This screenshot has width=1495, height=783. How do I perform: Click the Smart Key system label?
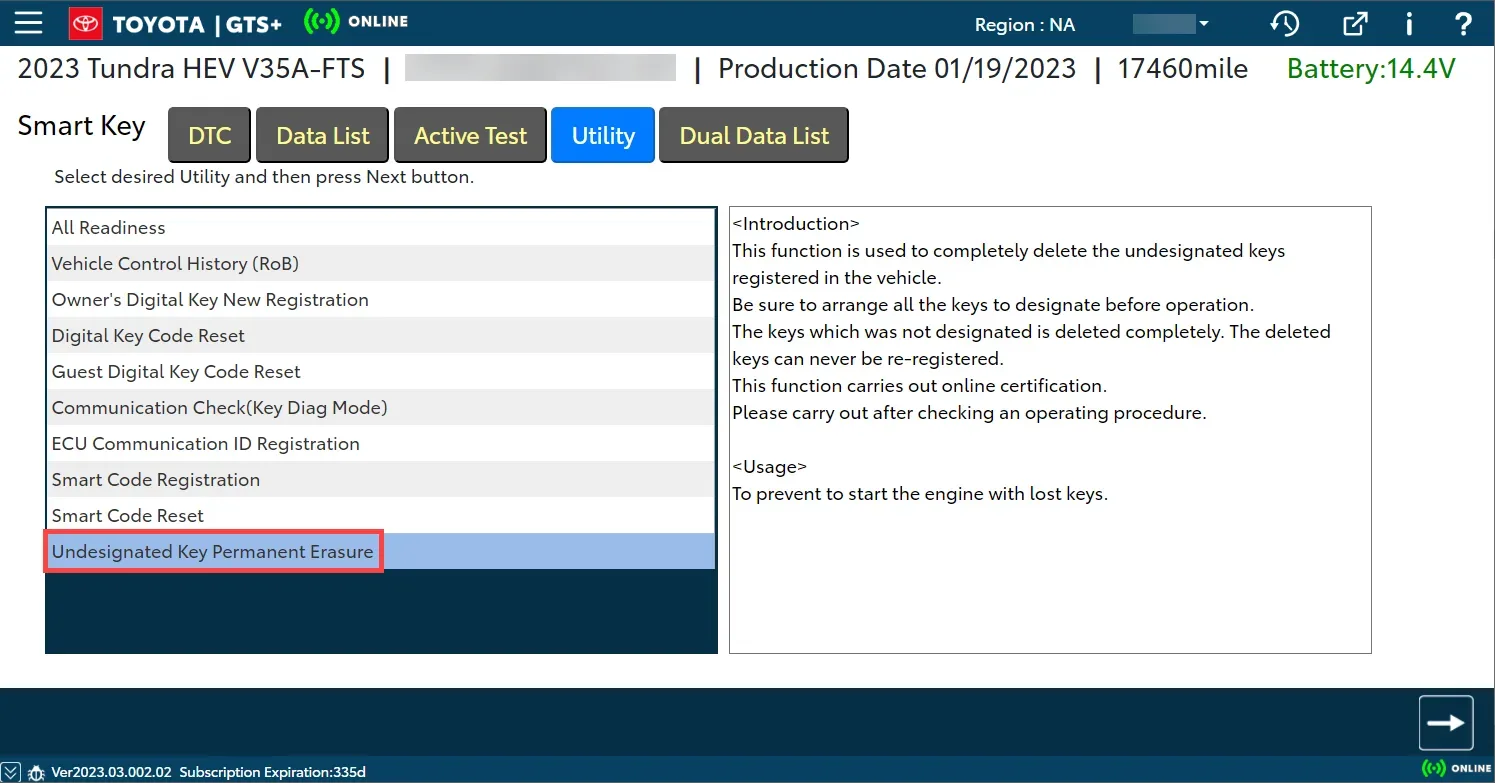82,127
